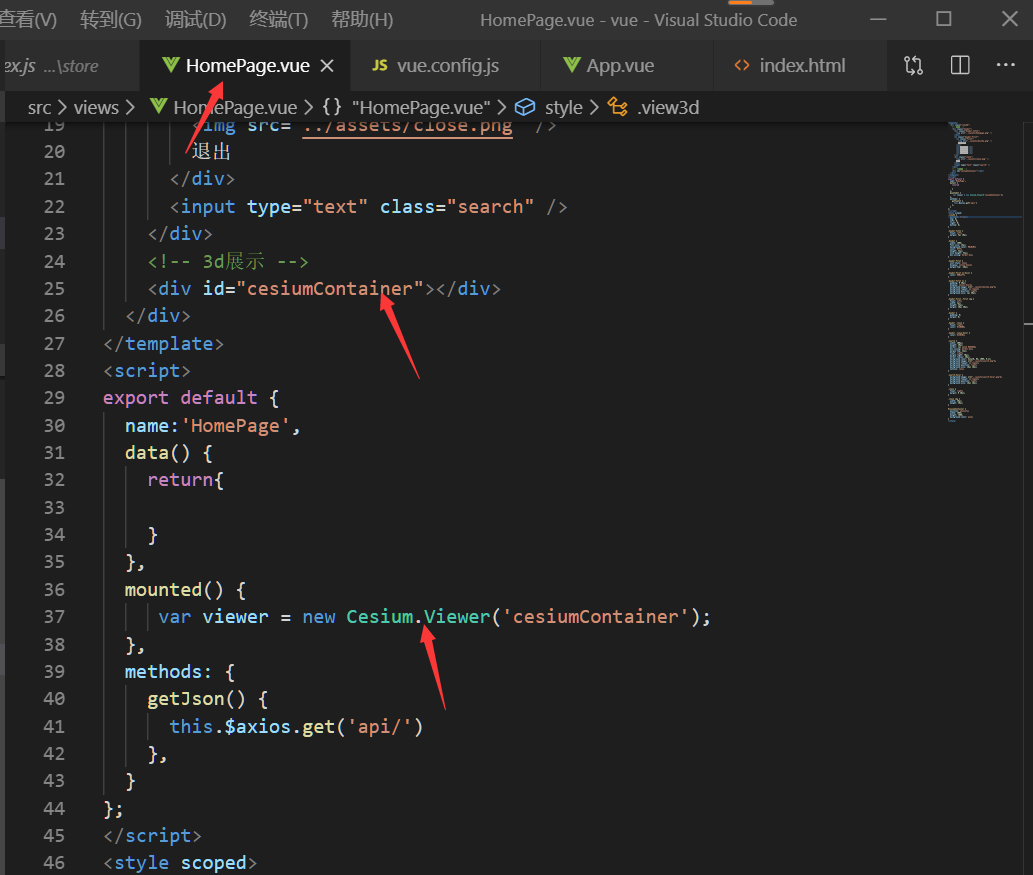
Task: Switch to the index.html tab
Action: pyautogui.click(x=802, y=66)
